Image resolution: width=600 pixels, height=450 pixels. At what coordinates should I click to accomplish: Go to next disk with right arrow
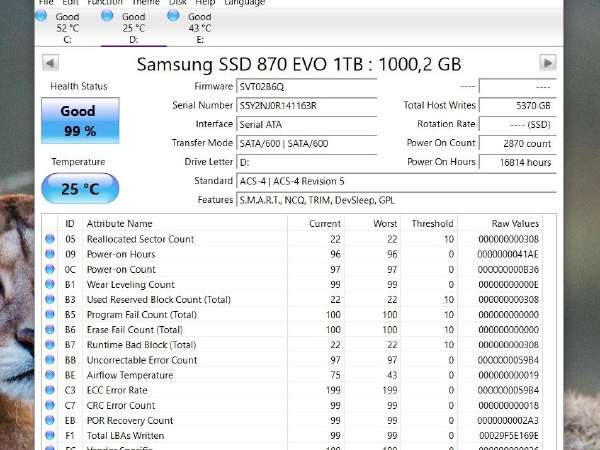[548, 63]
